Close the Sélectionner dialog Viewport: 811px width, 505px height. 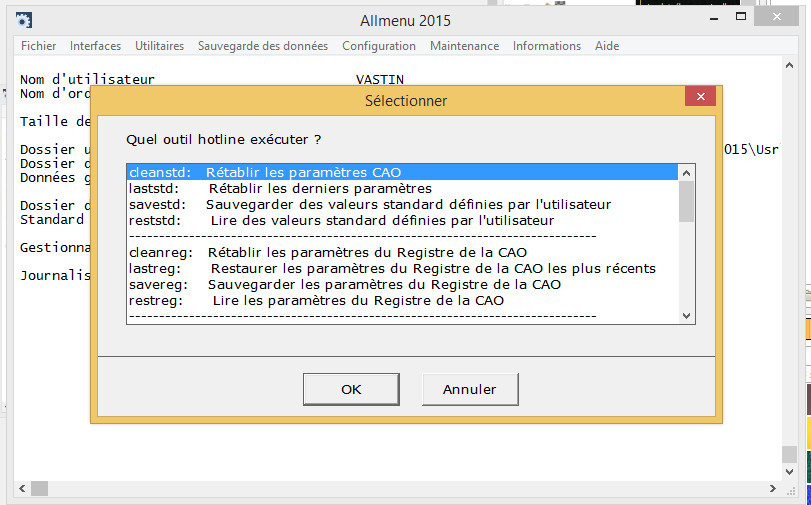(700, 96)
